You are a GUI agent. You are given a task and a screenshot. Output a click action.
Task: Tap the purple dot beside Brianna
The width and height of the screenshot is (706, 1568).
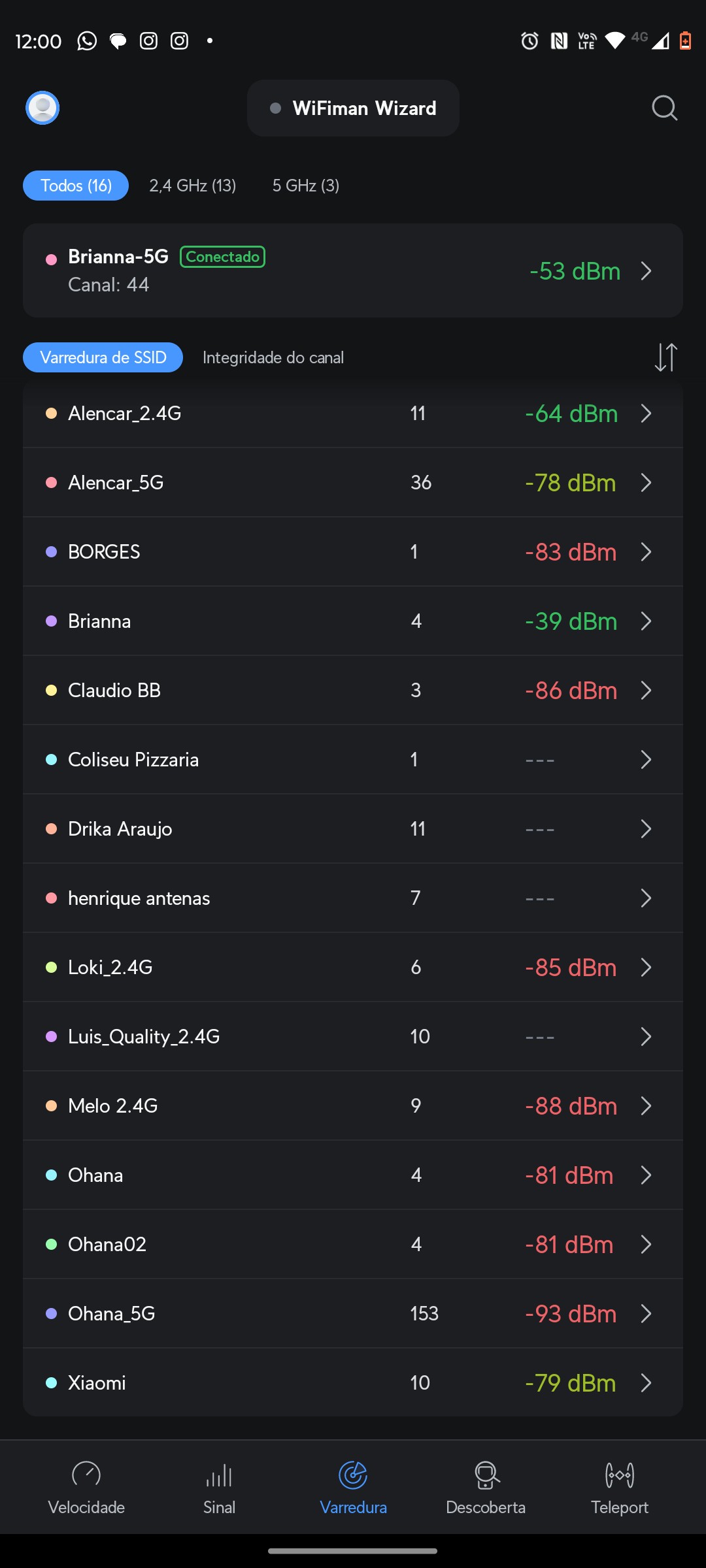51,621
